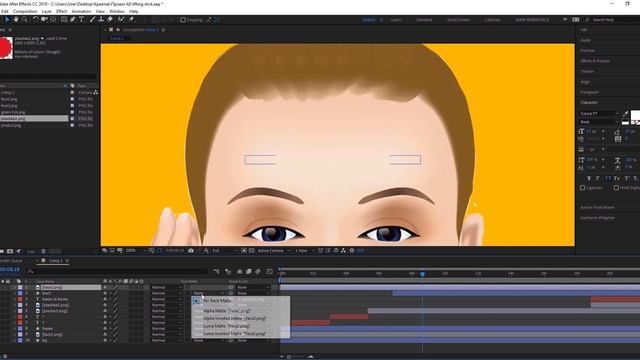Delete item with project panel trash icon
640x360 pixels.
tap(43, 251)
